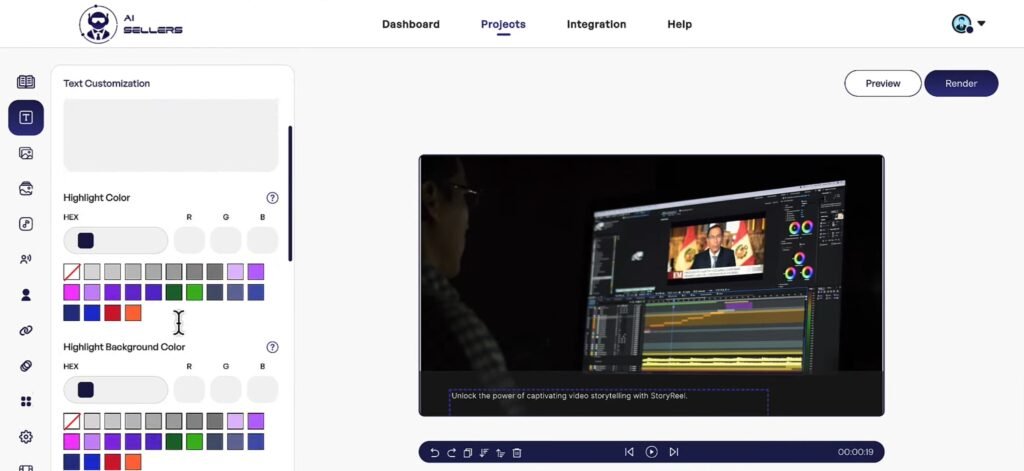Pick the bright green swatch under Highlight Color

tap(194, 292)
